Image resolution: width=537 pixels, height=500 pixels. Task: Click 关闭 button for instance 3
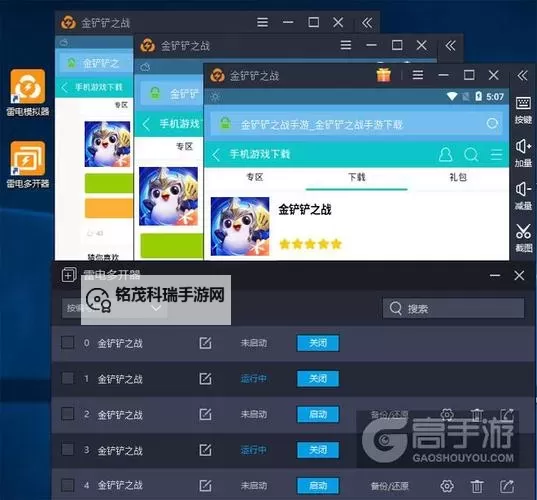(x=318, y=450)
